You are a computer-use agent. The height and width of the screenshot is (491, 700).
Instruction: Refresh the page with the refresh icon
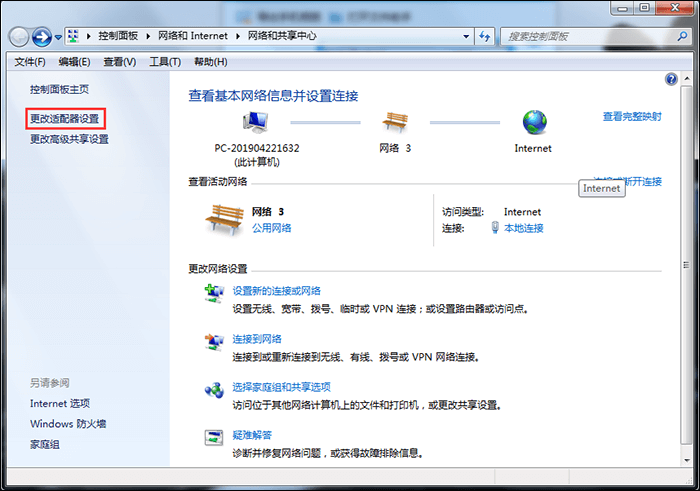coord(484,37)
